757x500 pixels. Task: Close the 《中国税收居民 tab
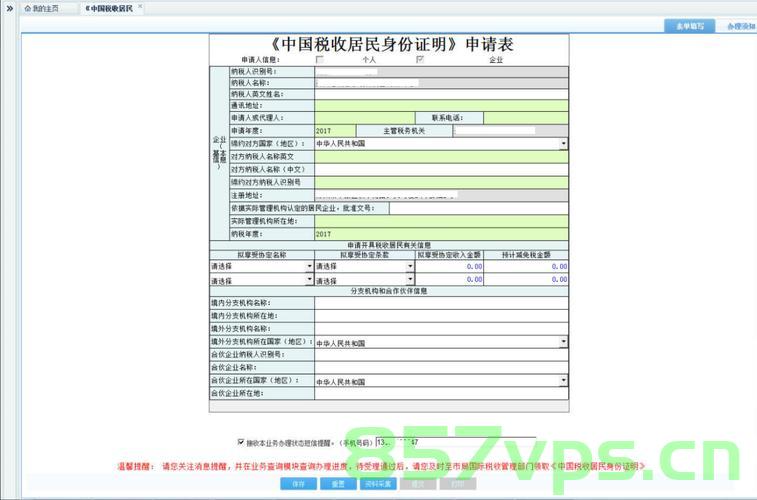pos(140,6)
